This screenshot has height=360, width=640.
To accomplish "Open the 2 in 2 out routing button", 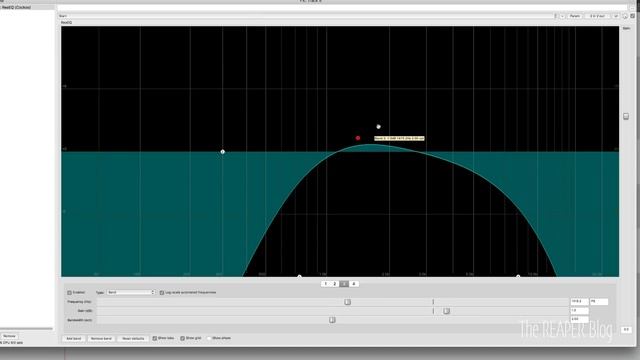I will point(598,16).
